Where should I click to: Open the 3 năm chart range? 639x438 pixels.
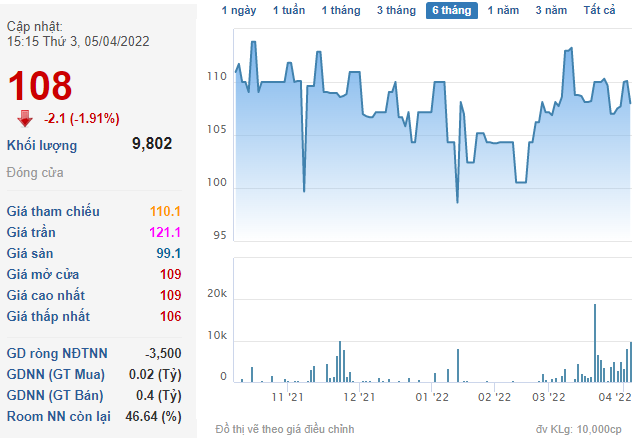click(x=551, y=10)
